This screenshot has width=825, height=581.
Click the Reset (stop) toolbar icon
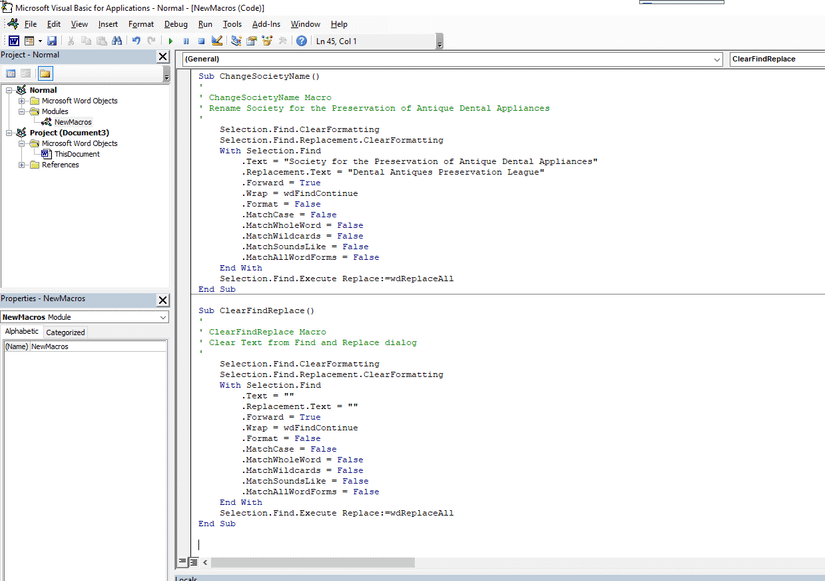(x=201, y=41)
